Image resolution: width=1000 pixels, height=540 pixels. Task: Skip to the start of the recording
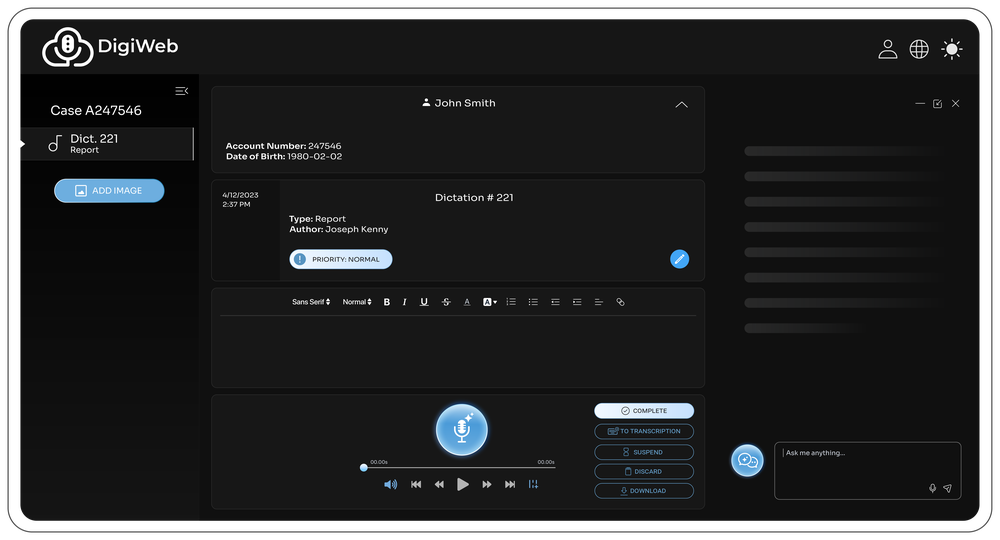(x=416, y=485)
